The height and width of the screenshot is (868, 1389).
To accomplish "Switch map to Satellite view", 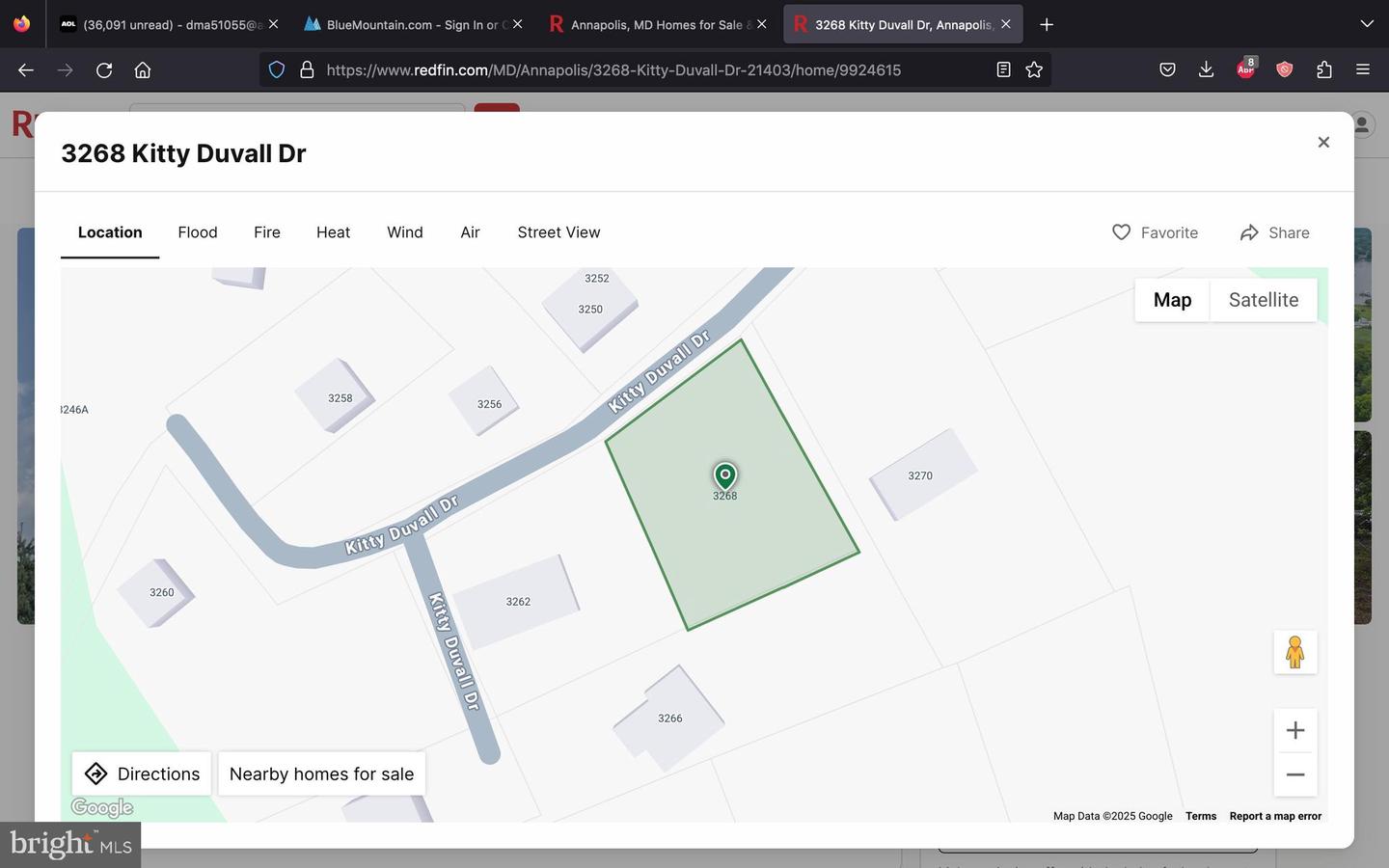I will click(x=1263, y=300).
